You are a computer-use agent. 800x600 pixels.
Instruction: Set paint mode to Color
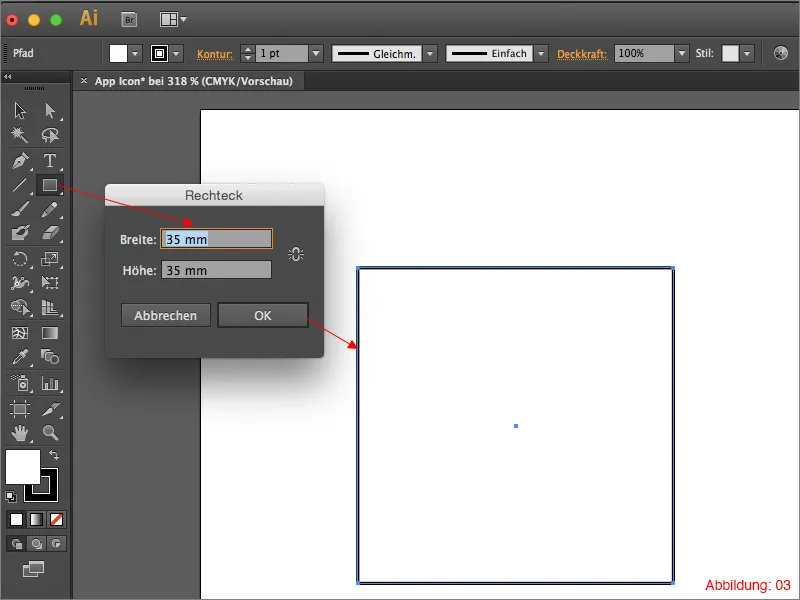point(16,519)
